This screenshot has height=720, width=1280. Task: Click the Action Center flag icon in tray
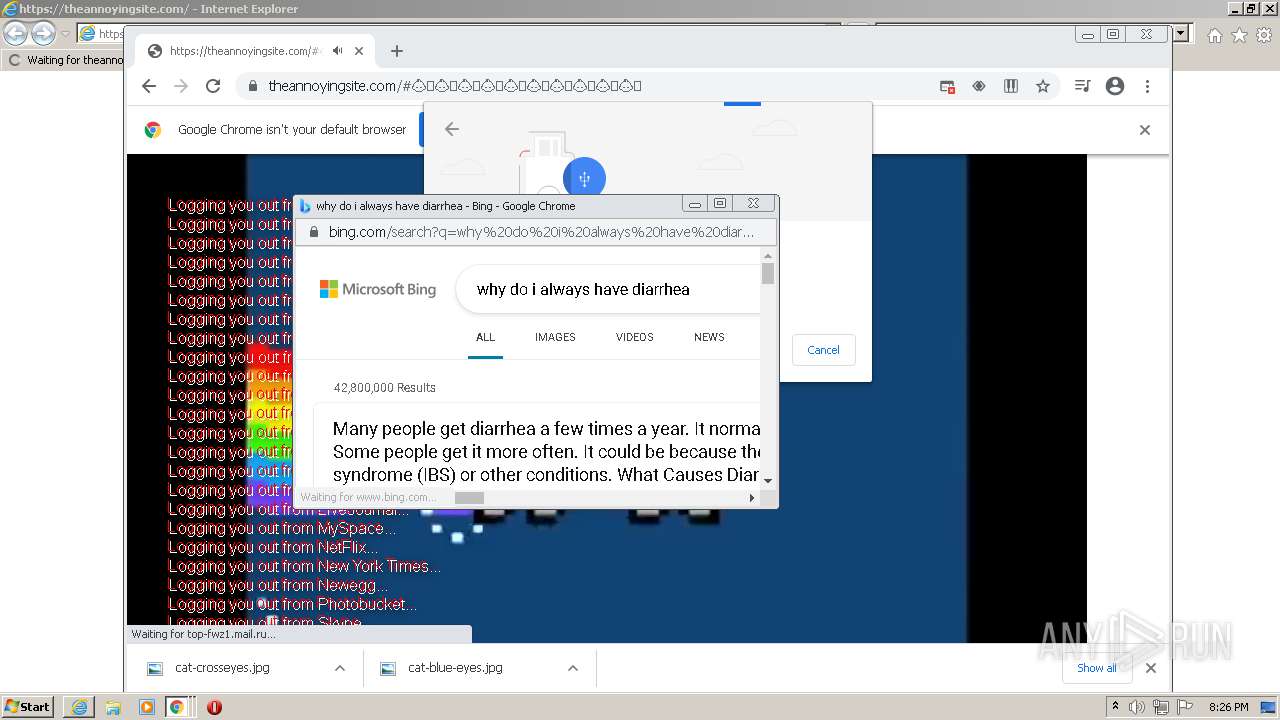tap(1185, 707)
